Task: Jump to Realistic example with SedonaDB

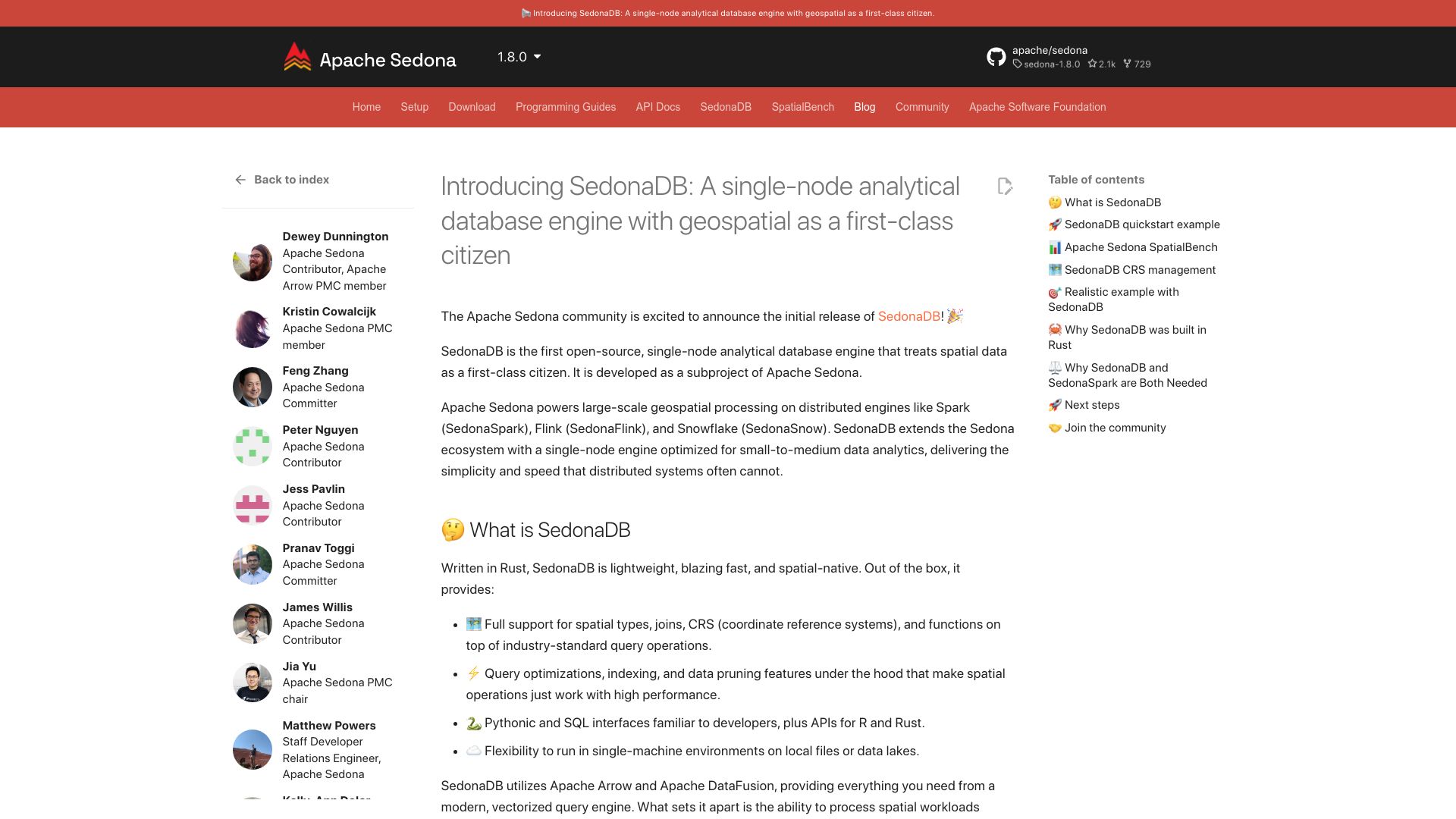Action: (x=1114, y=300)
